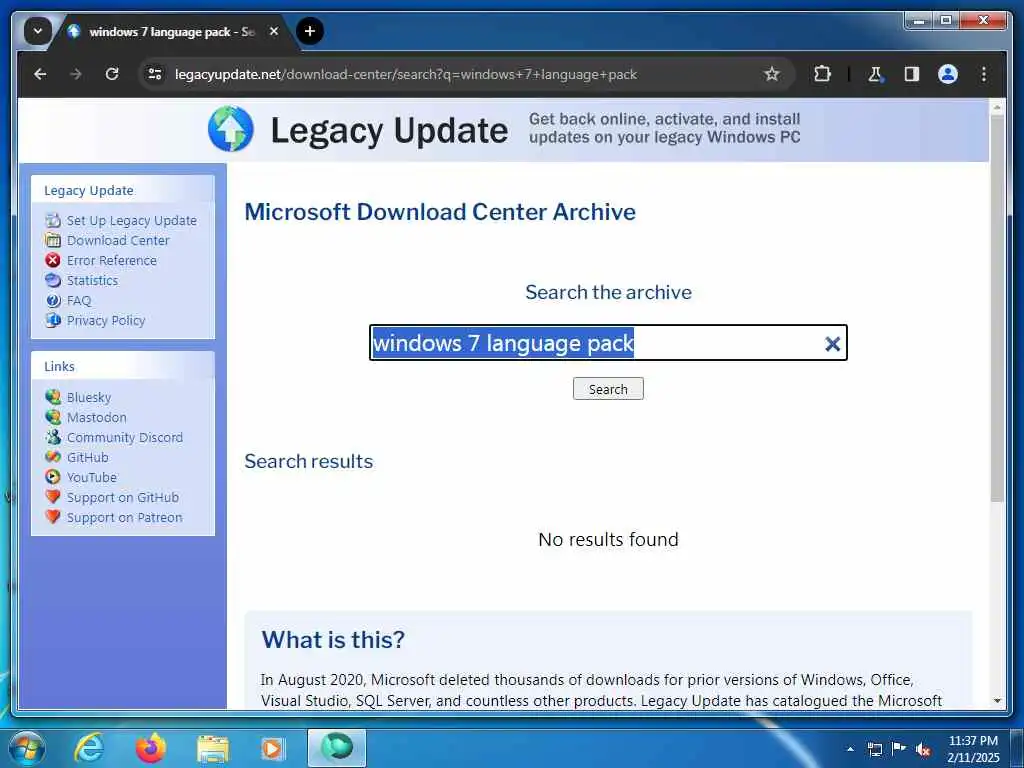
Task: Click the Legacy Update globe logo
Action: pos(231,129)
